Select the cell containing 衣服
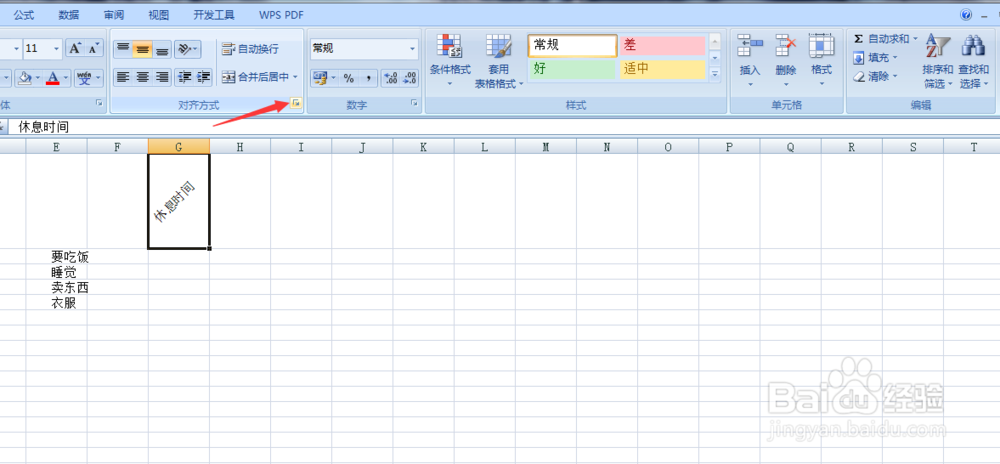Viewport: 1000px width, 464px height. point(57,303)
